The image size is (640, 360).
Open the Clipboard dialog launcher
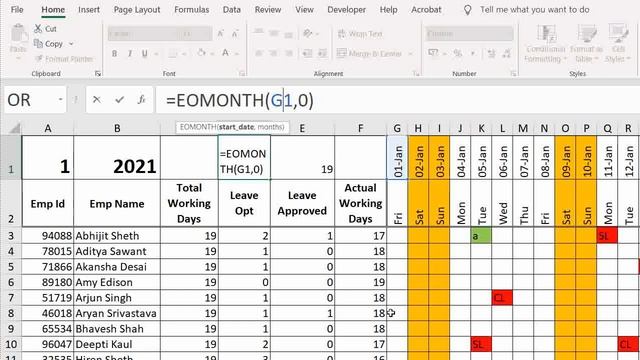[98, 73]
